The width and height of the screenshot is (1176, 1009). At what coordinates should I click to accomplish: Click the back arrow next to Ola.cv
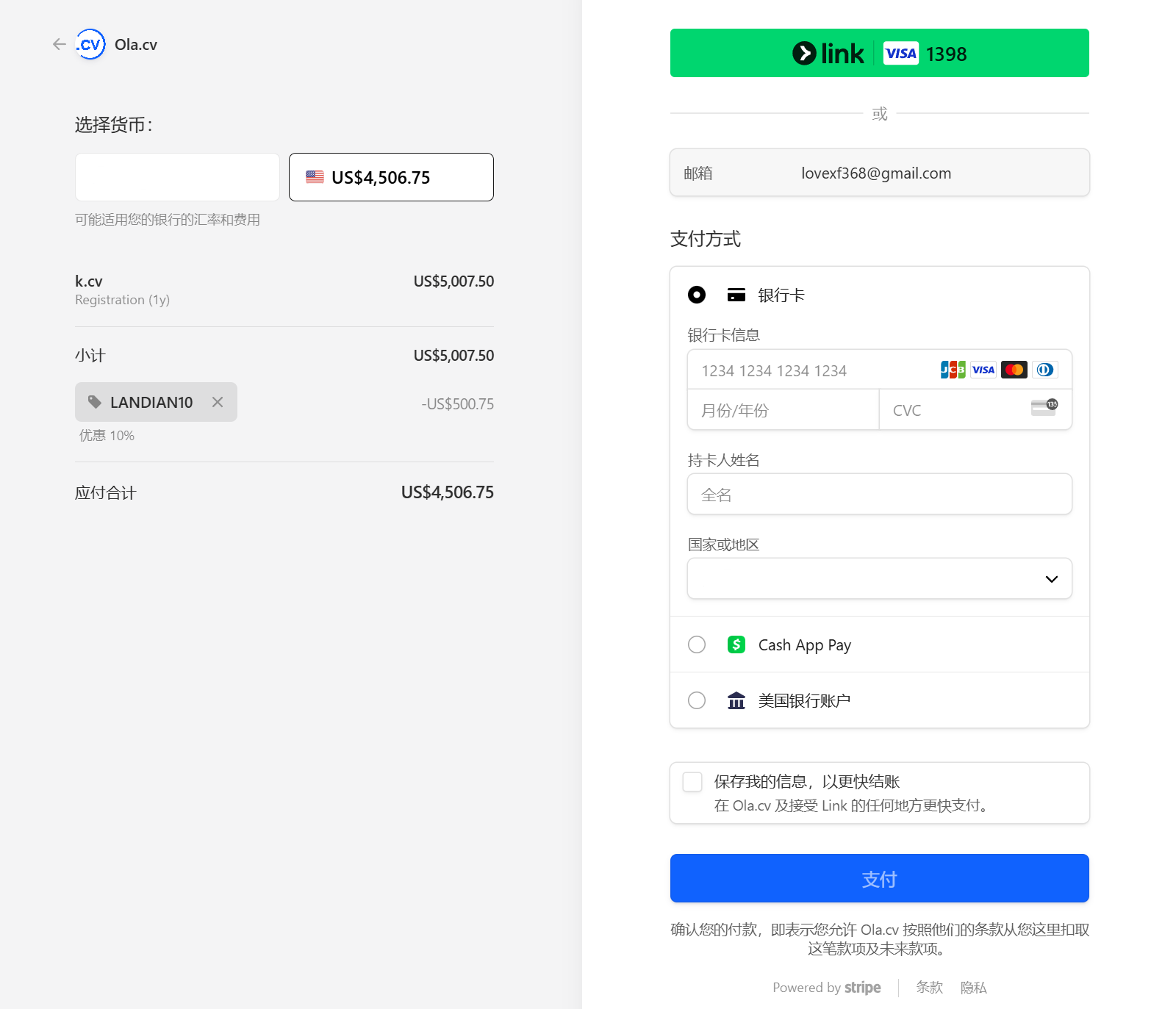pyautogui.click(x=60, y=45)
